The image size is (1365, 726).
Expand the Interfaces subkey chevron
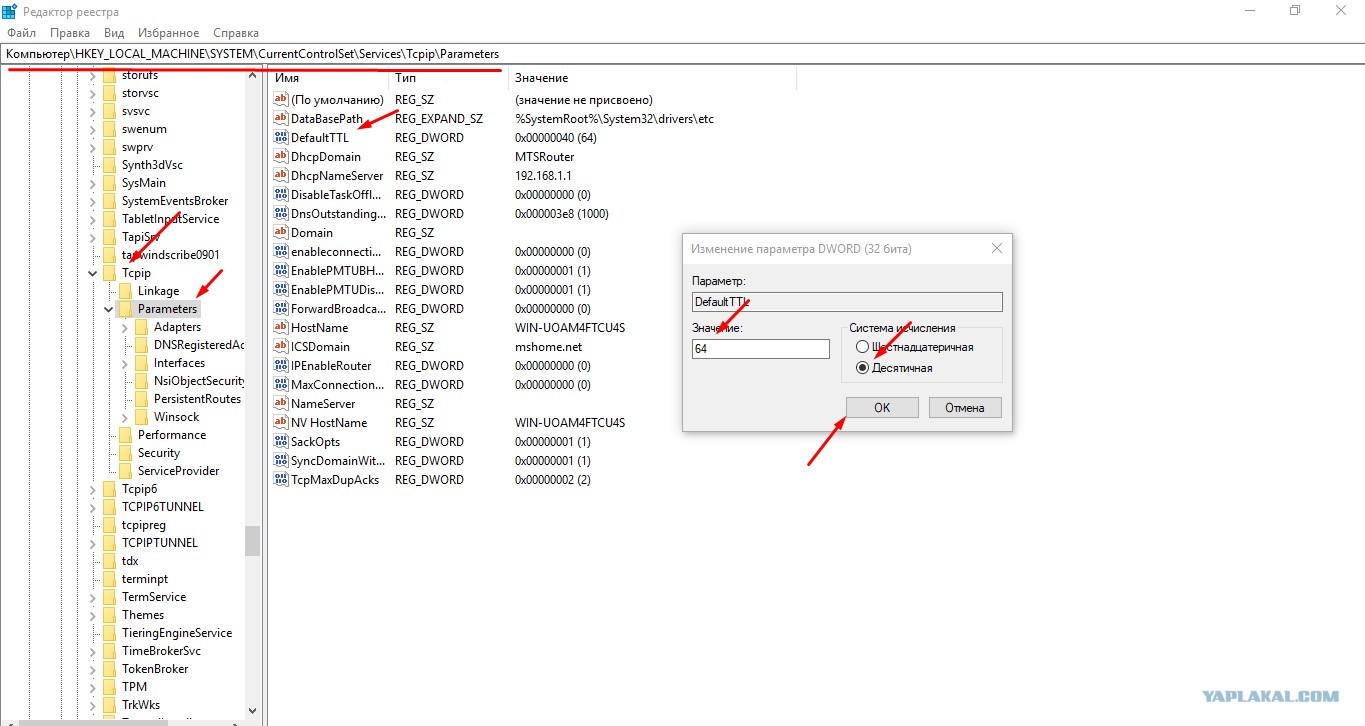point(125,363)
